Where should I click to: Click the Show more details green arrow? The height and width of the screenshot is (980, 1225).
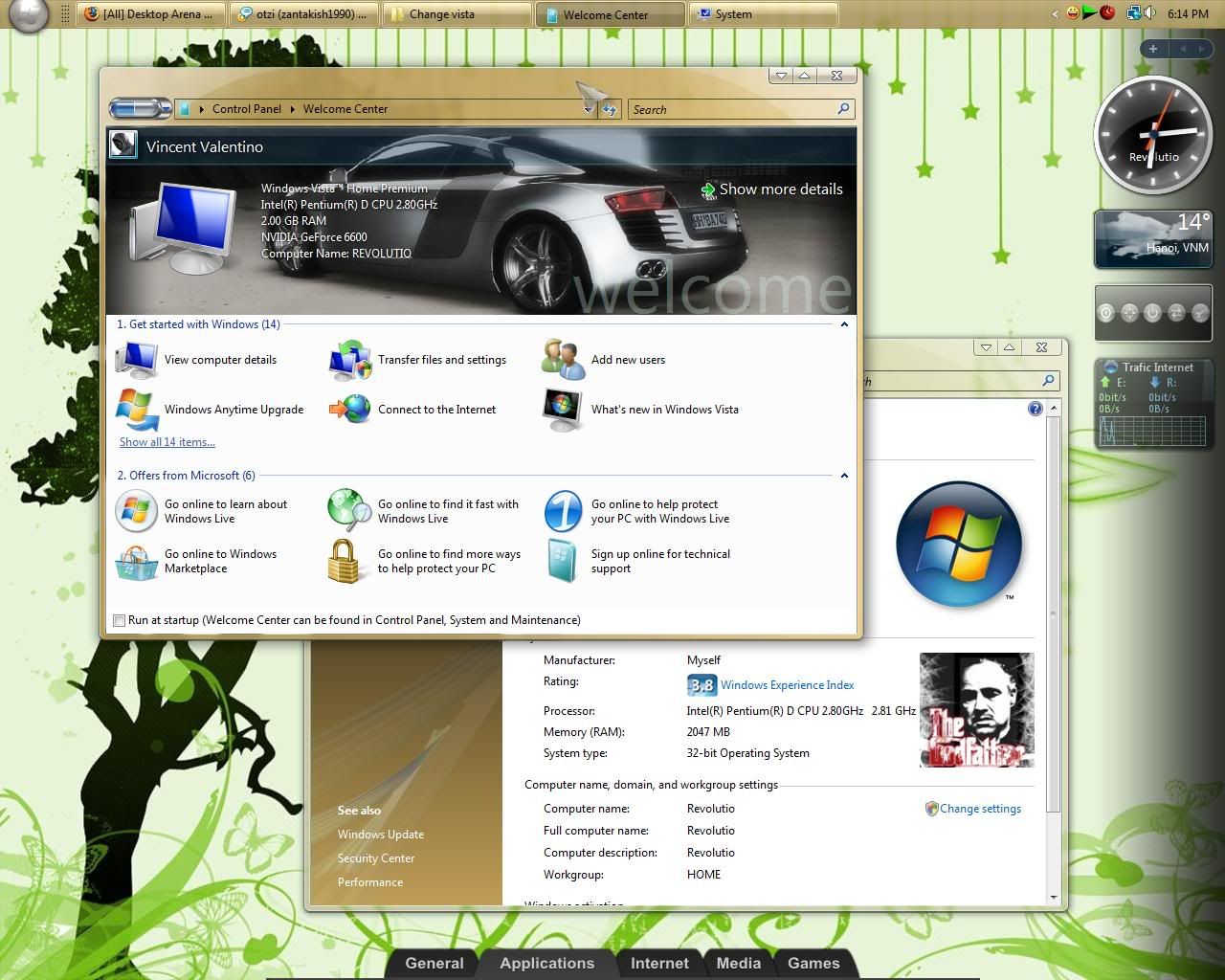[x=708, y=189]
